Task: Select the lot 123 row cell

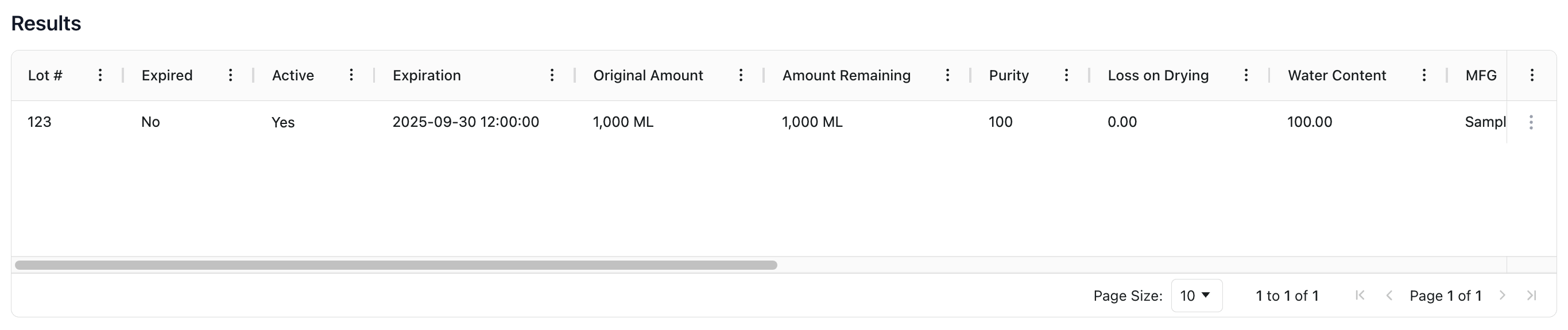Action: [x=40, y=122]
